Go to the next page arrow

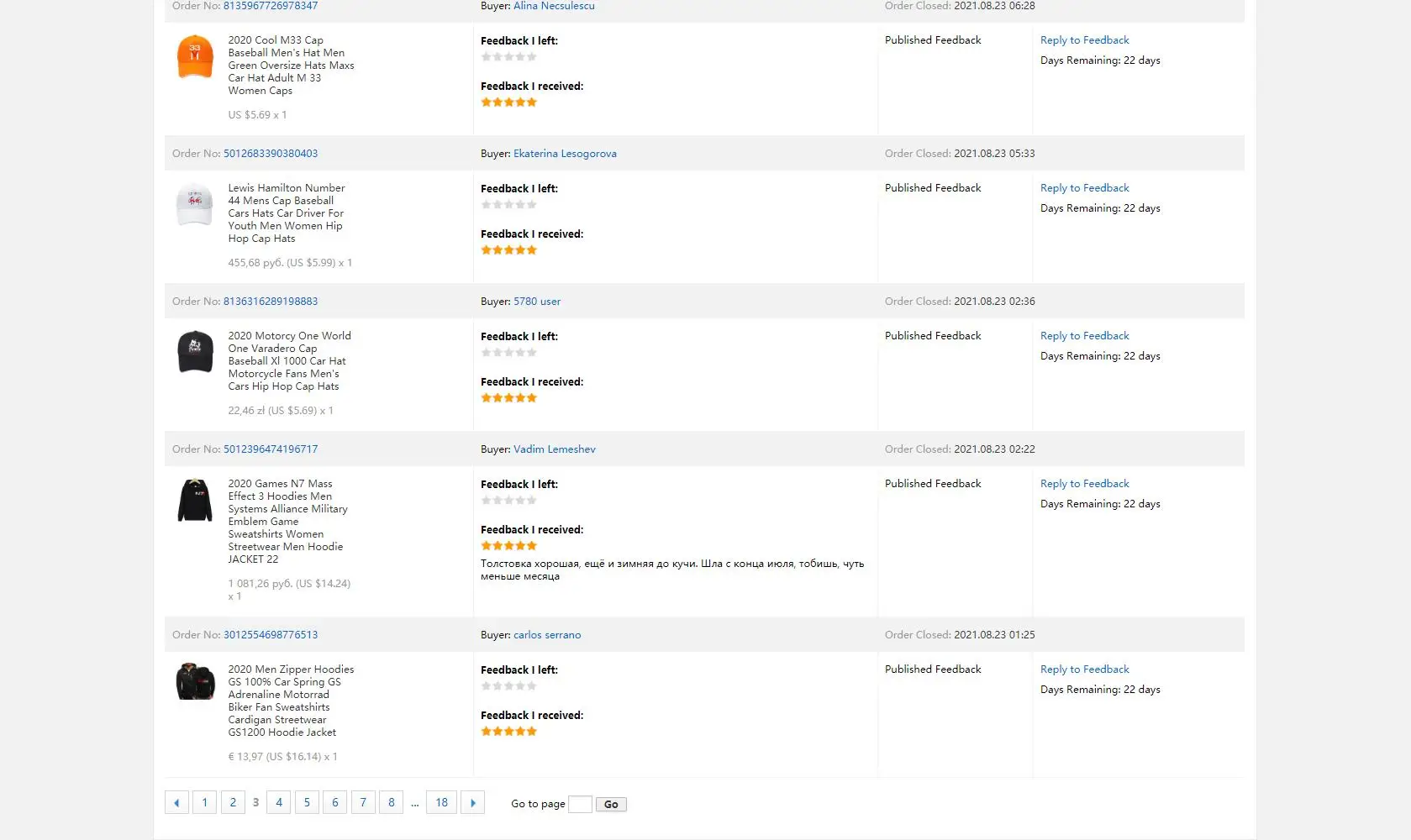[x=473, y=803]
